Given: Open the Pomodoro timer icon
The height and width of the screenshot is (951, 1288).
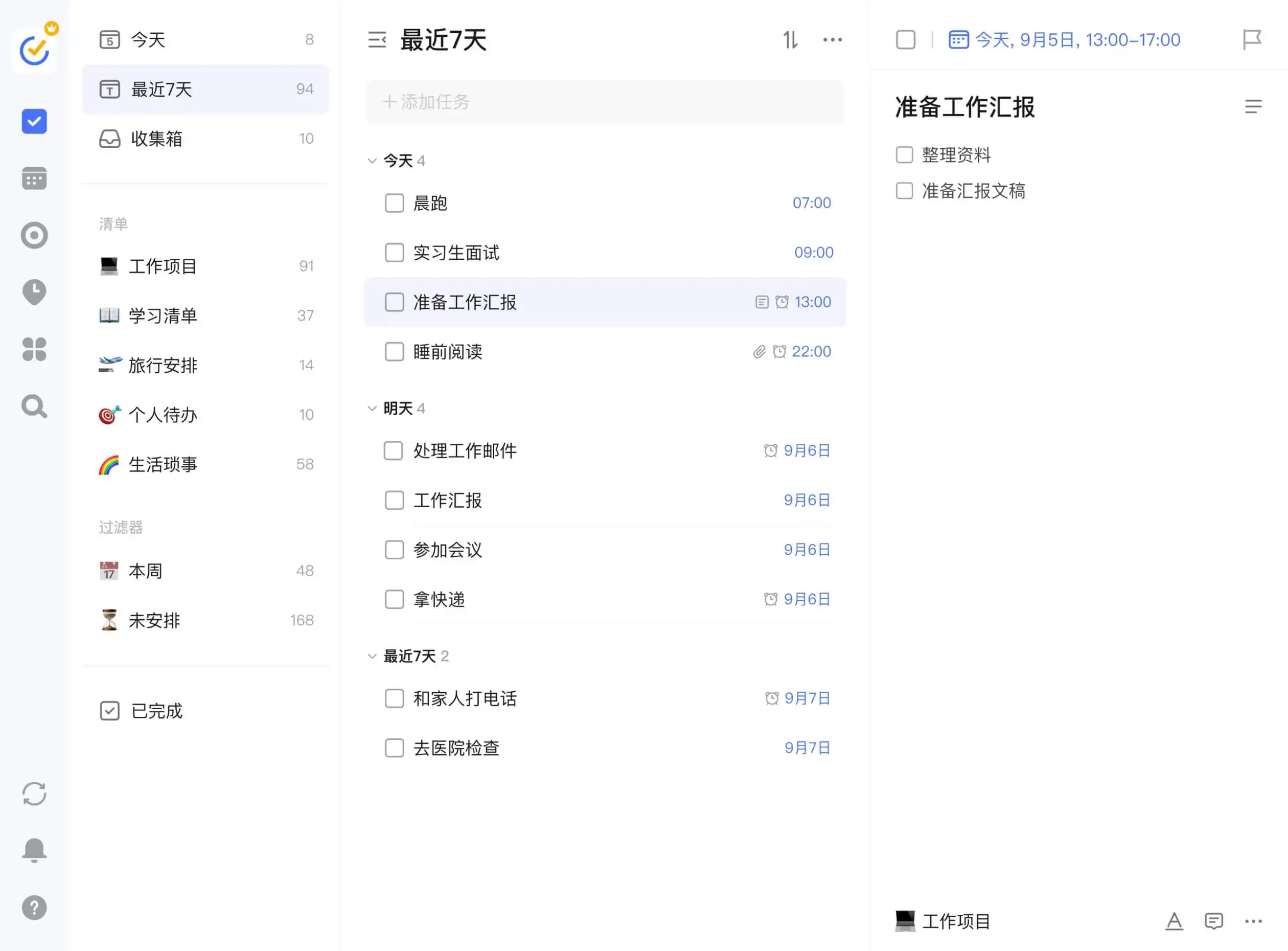Looking at the screenshot, I should 34,292.
